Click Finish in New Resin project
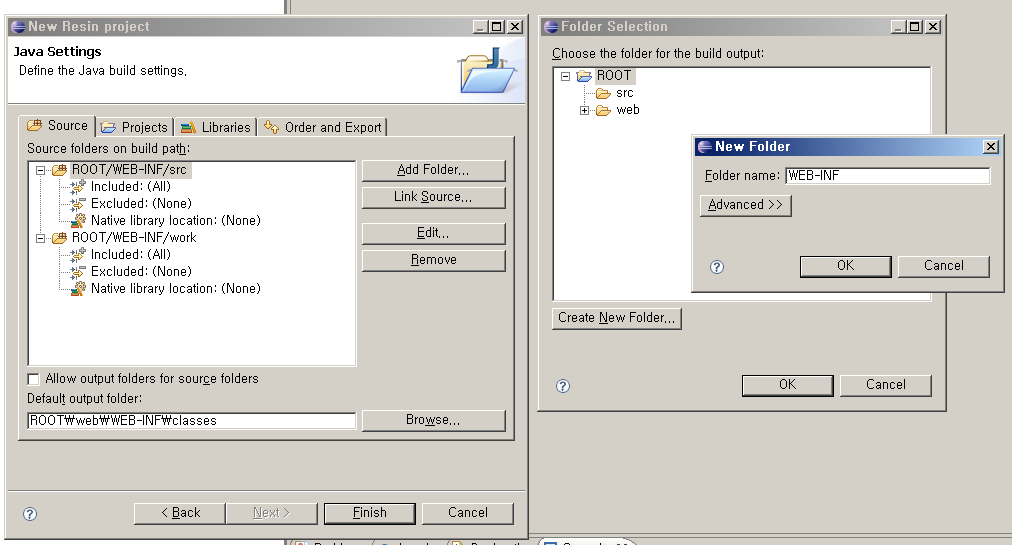 click(x=370, y=513)
